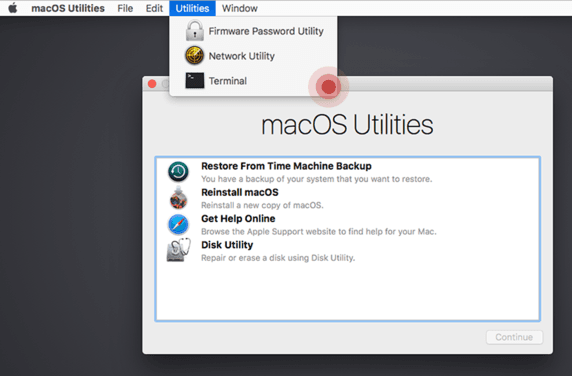Close the Utilities menu in menu bar
572x376 pixels.
[192, 8]
